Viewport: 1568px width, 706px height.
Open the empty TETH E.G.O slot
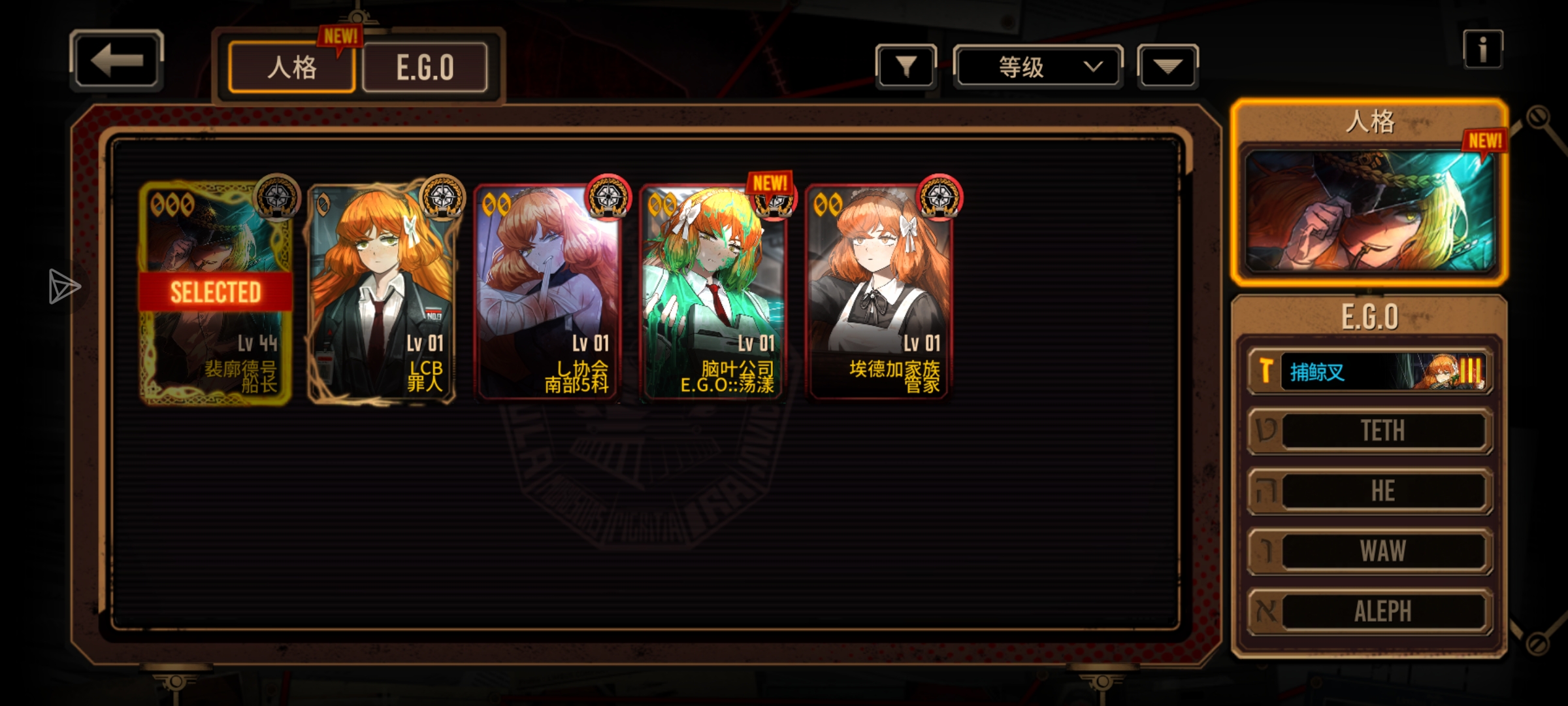click(1369, 431)
